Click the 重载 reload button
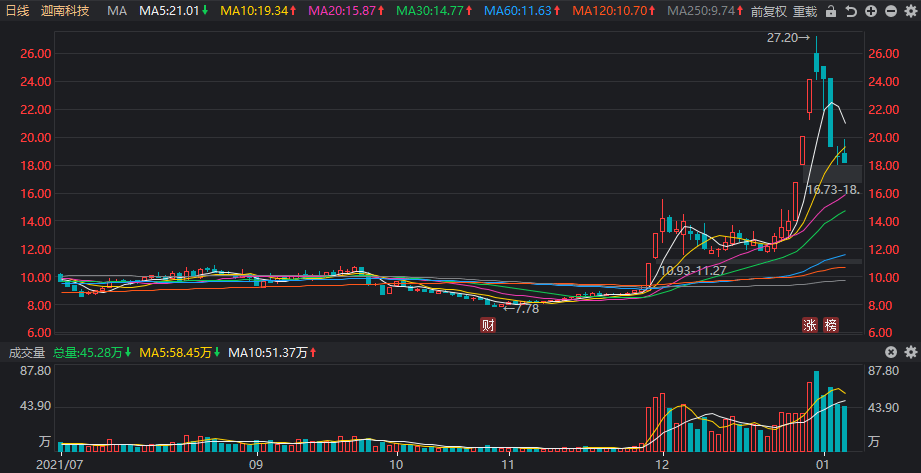 pos(805,11)
